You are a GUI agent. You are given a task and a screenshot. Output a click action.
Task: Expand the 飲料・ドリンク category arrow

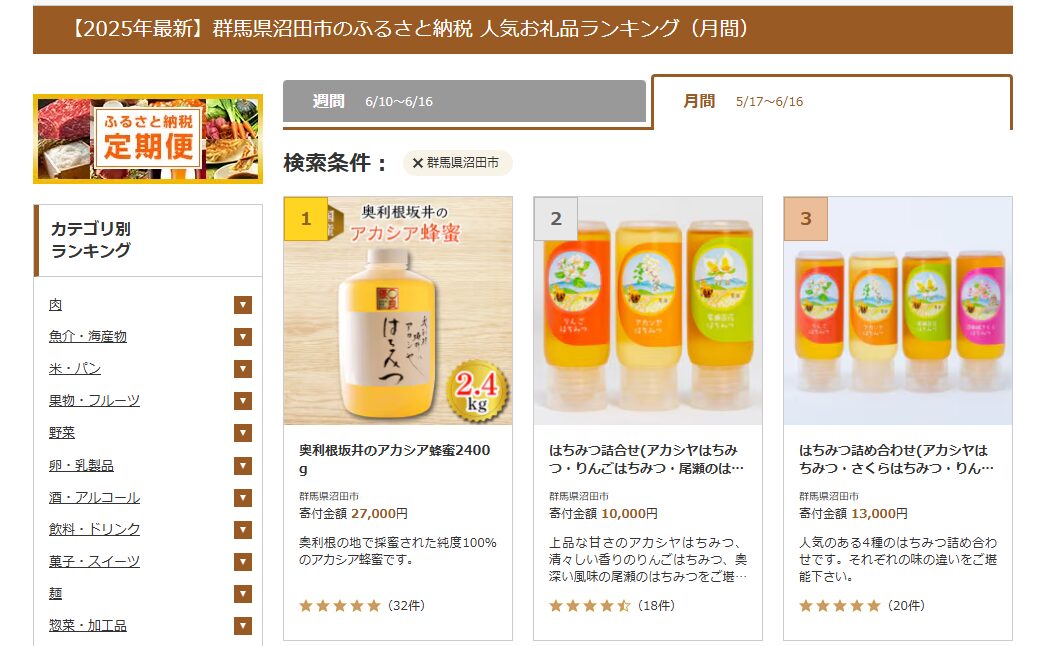tap(243, 529)
